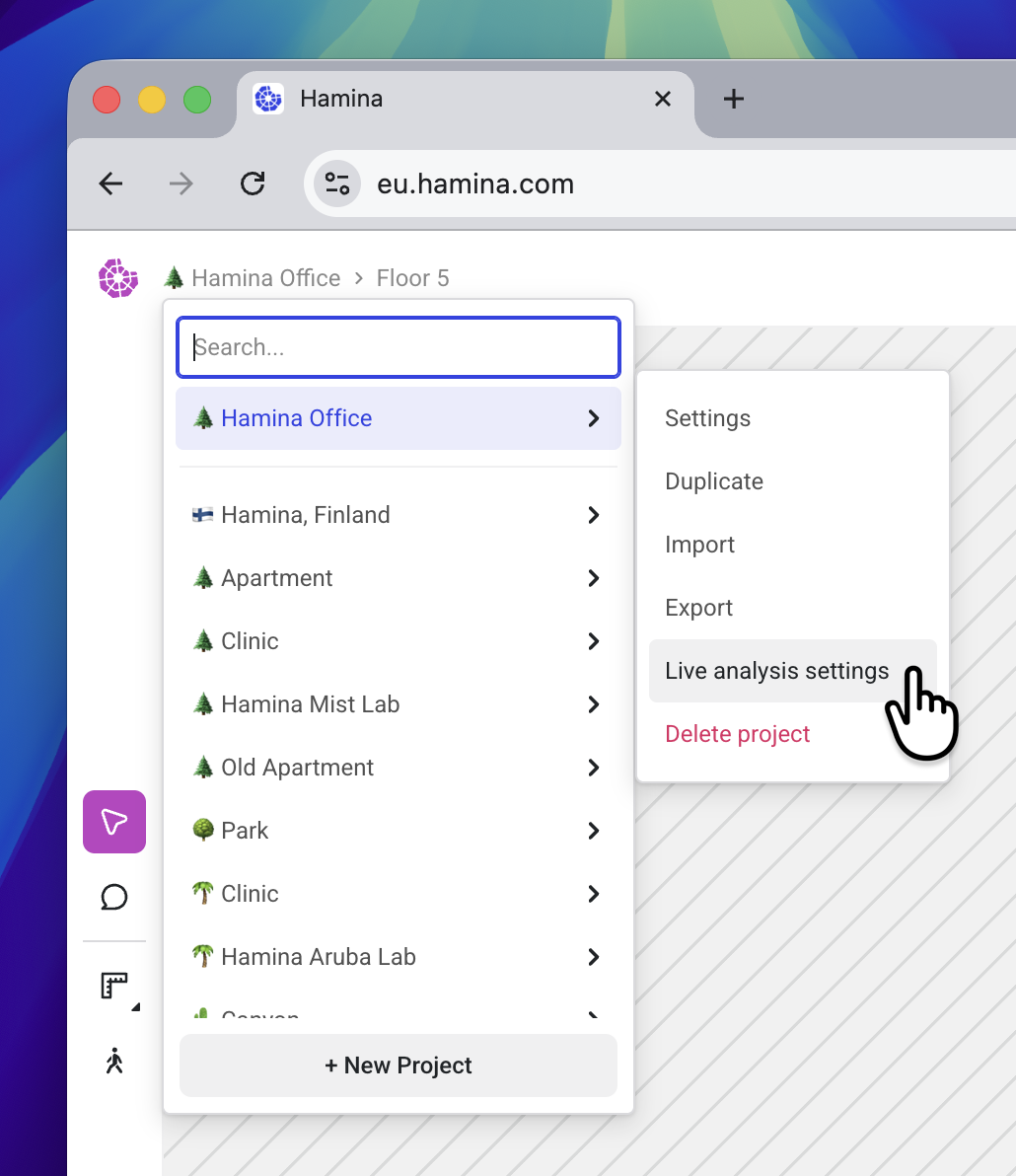Select Duplicate from project submenu
This screenshot has height=1176, width=1016.
click(714, 481)
